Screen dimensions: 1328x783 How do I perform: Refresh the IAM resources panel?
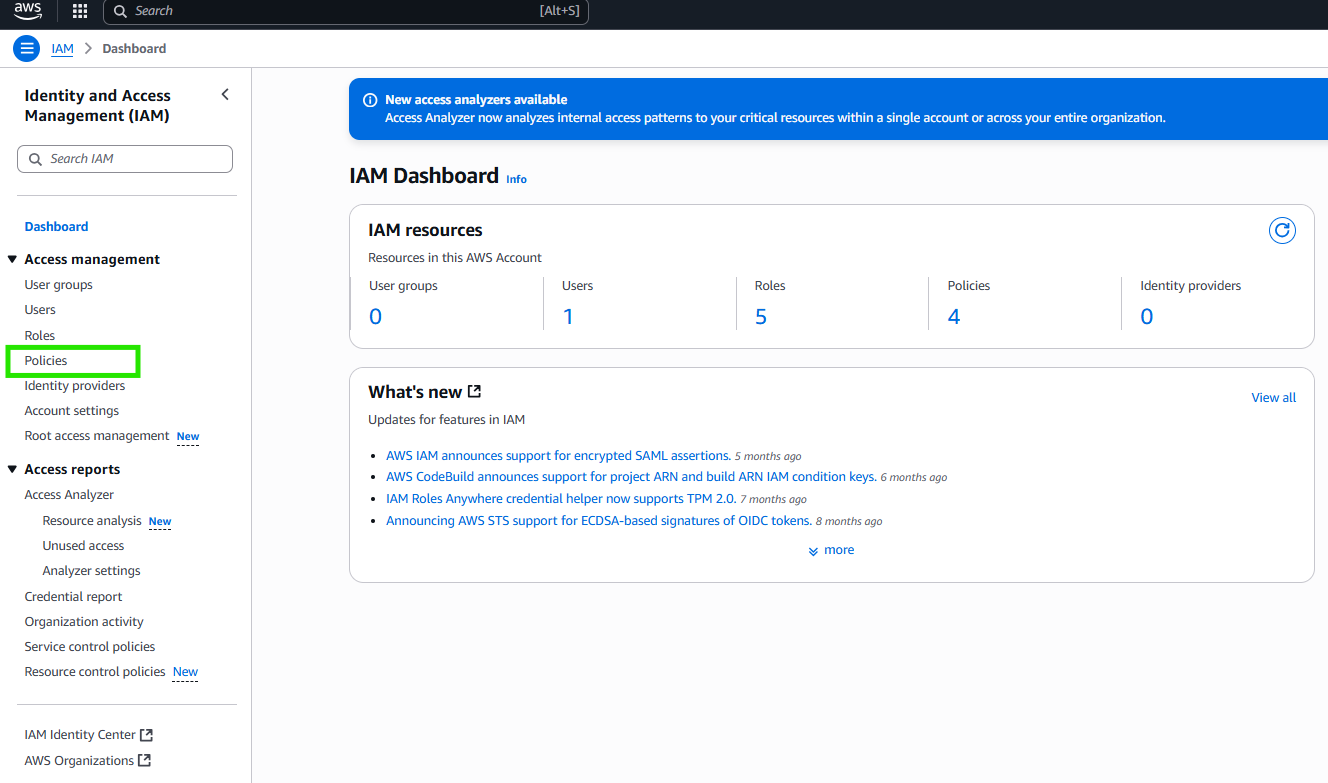[x=1282, y=231]
